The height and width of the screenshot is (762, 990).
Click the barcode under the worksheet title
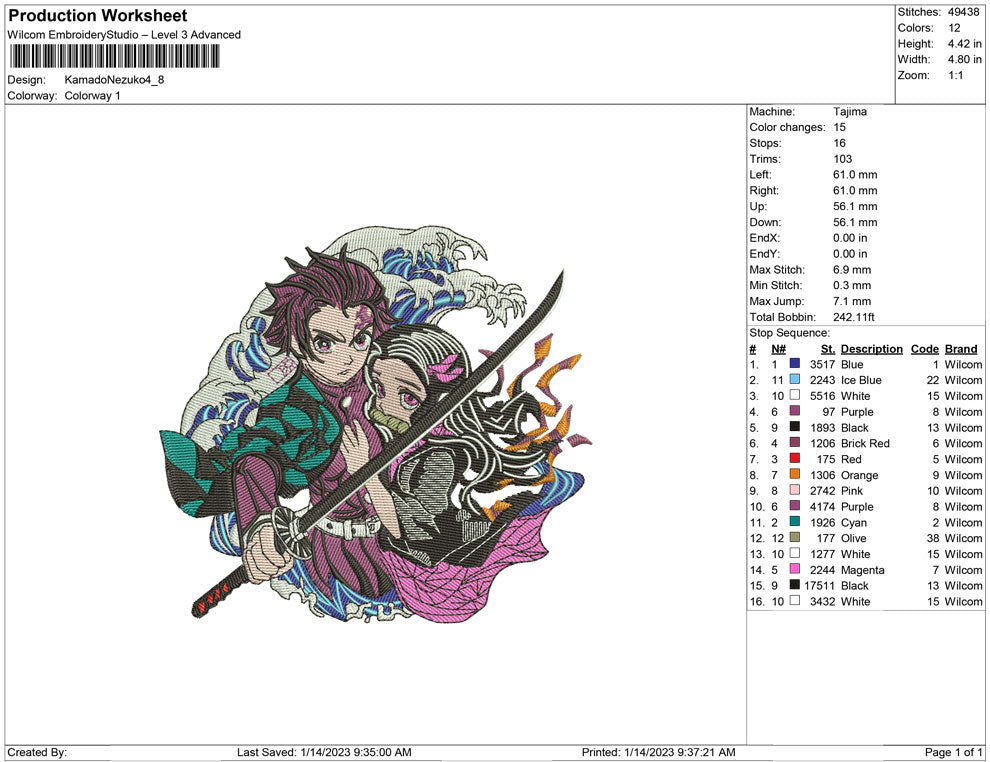pos(114,56)
